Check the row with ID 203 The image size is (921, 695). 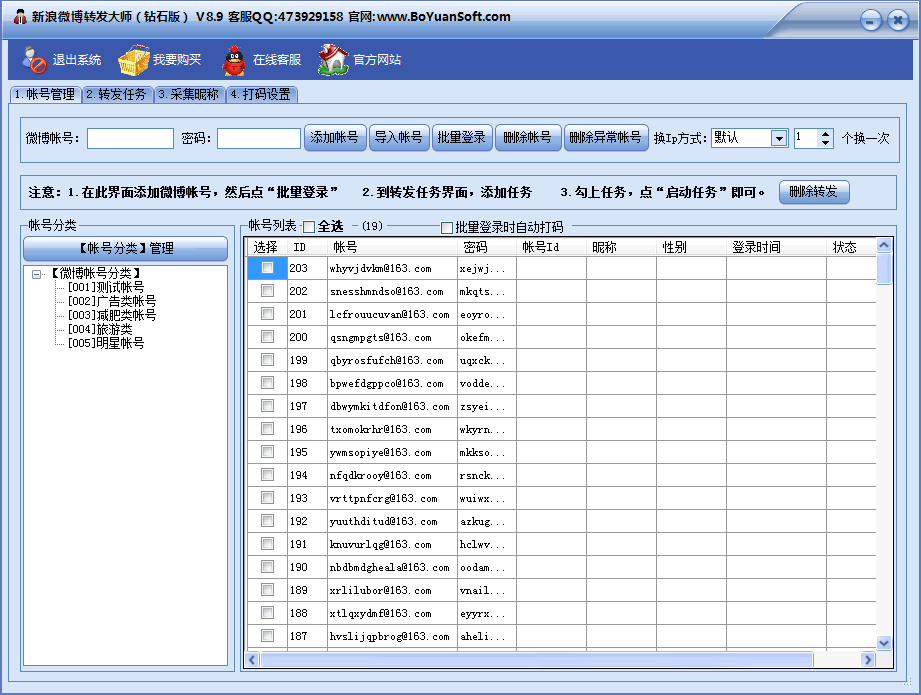point(267,268)
